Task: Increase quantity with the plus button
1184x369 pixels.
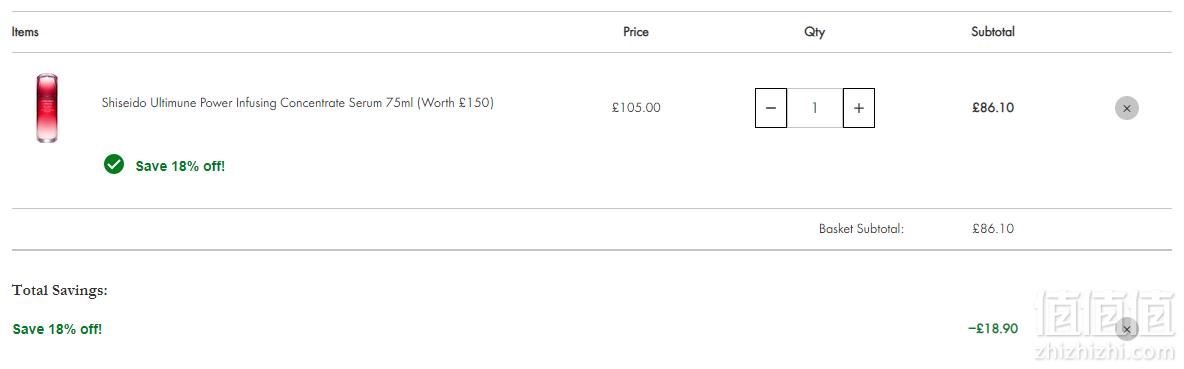Action: 859,108
